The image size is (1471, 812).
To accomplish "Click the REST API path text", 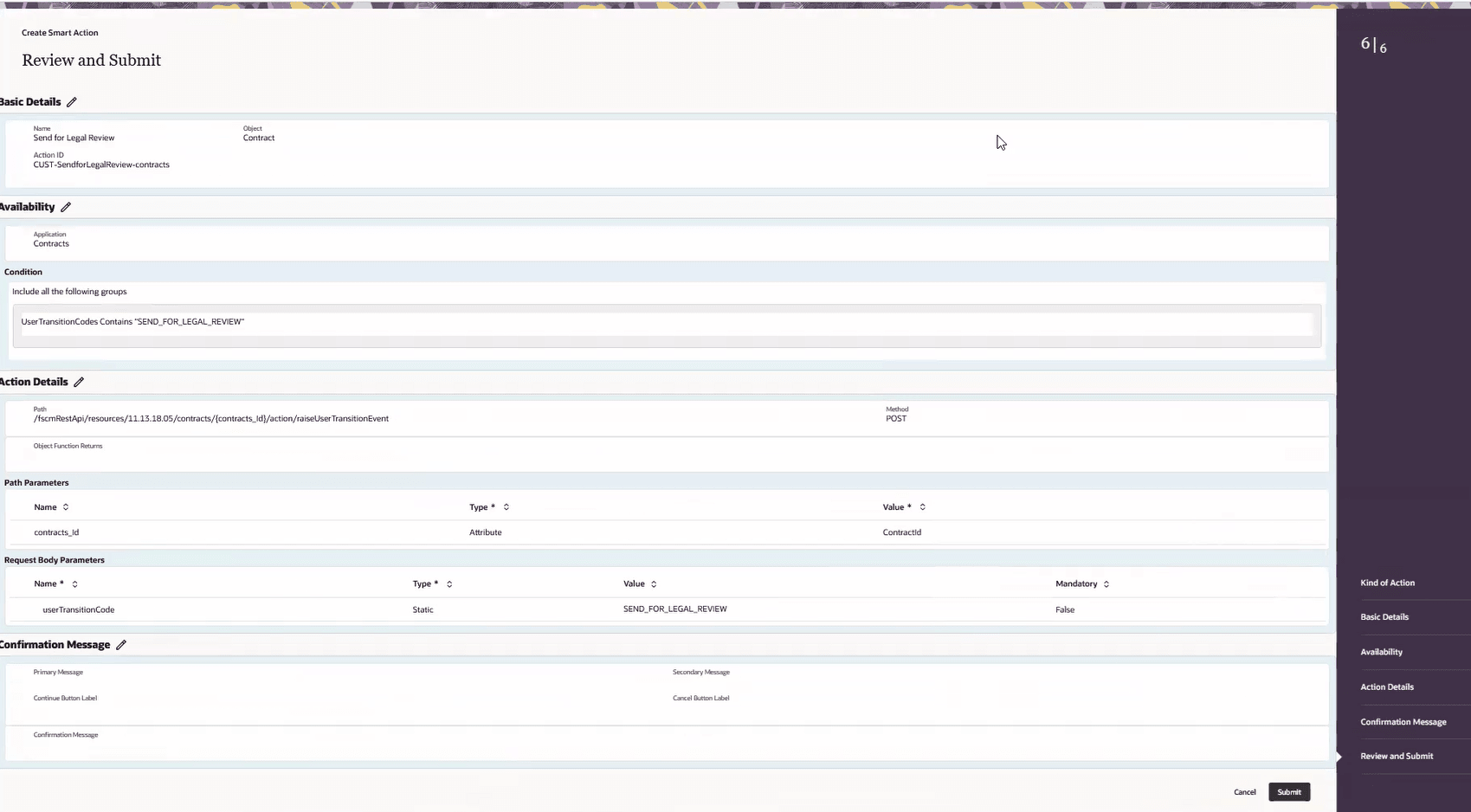I will 210,419.
